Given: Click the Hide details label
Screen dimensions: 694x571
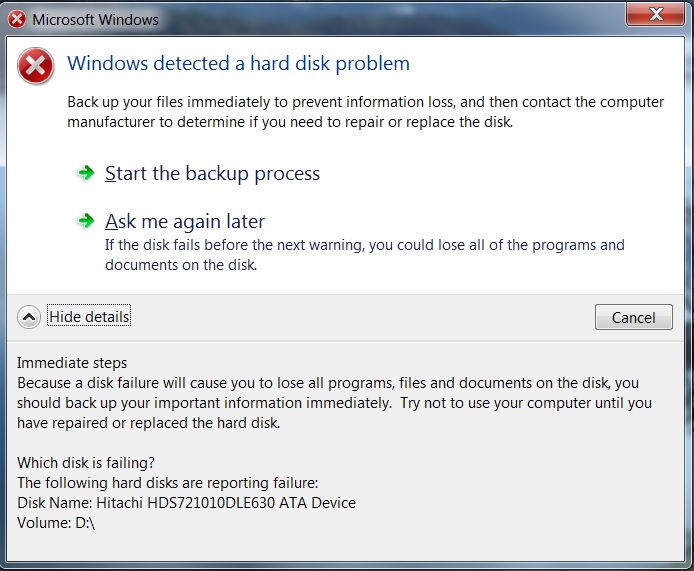Looking at the screenshot, I should (x=89, y=317).
